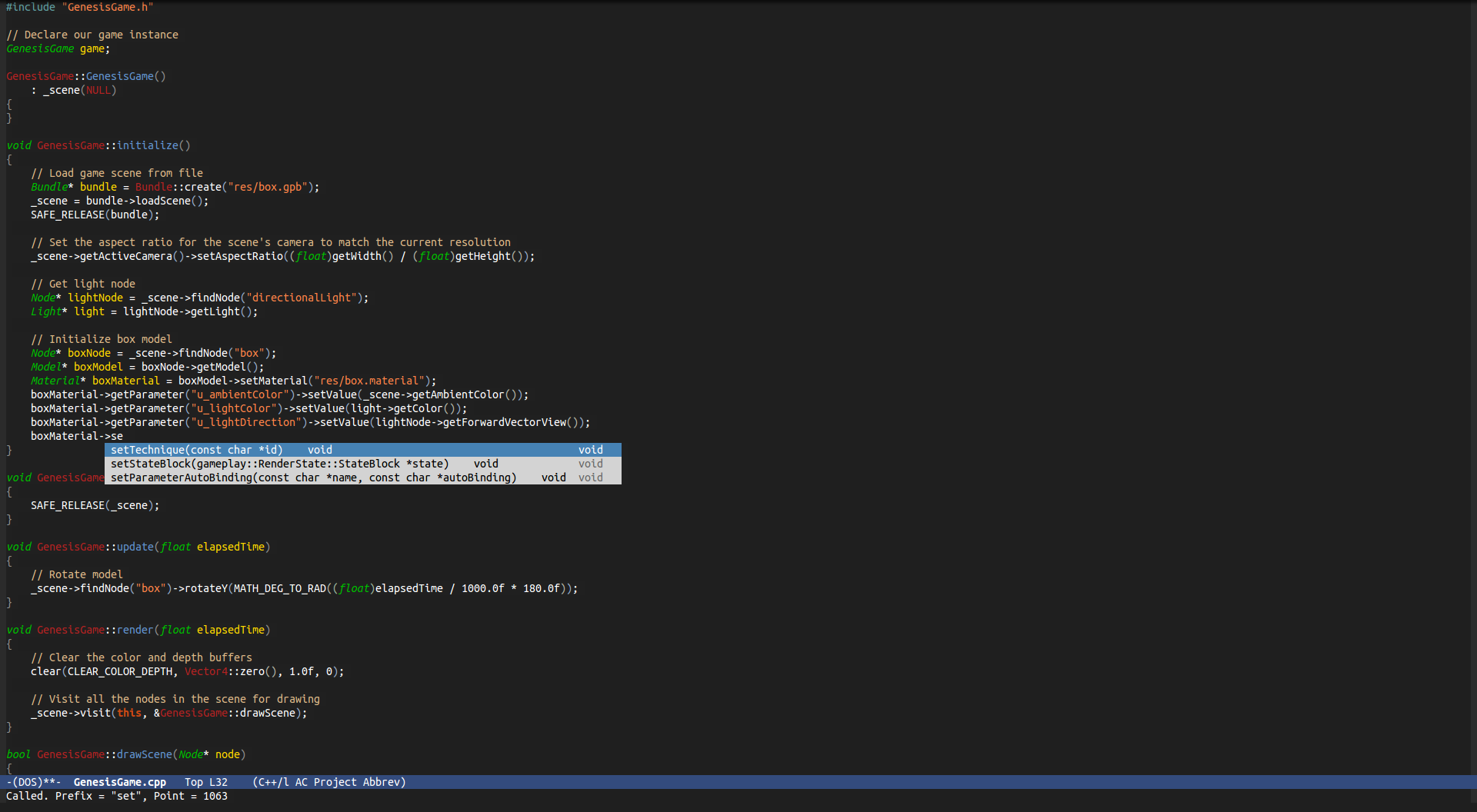Click Vector4::zero() argument

pos(231,671)
